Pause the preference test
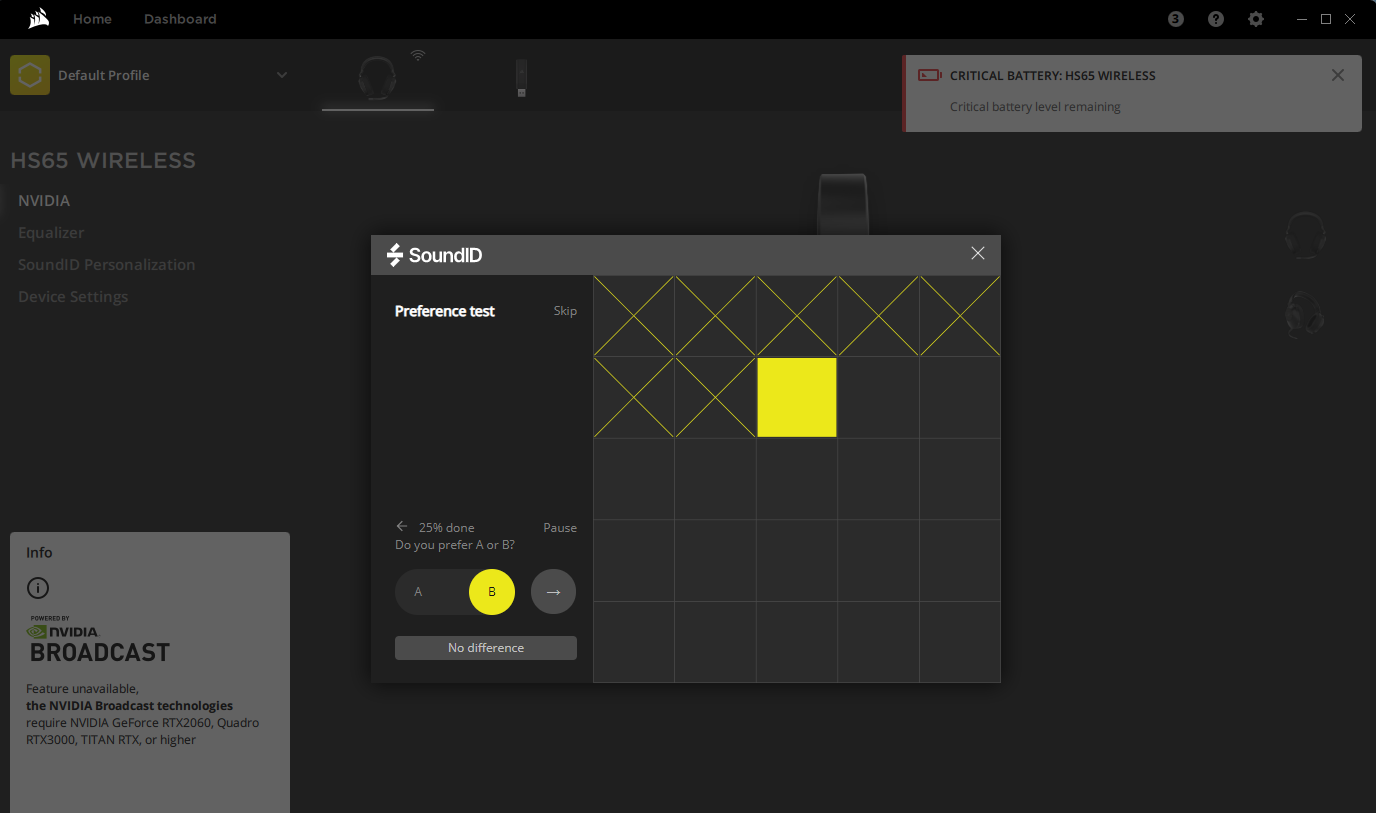1376x813 pixels. (560, 528)
